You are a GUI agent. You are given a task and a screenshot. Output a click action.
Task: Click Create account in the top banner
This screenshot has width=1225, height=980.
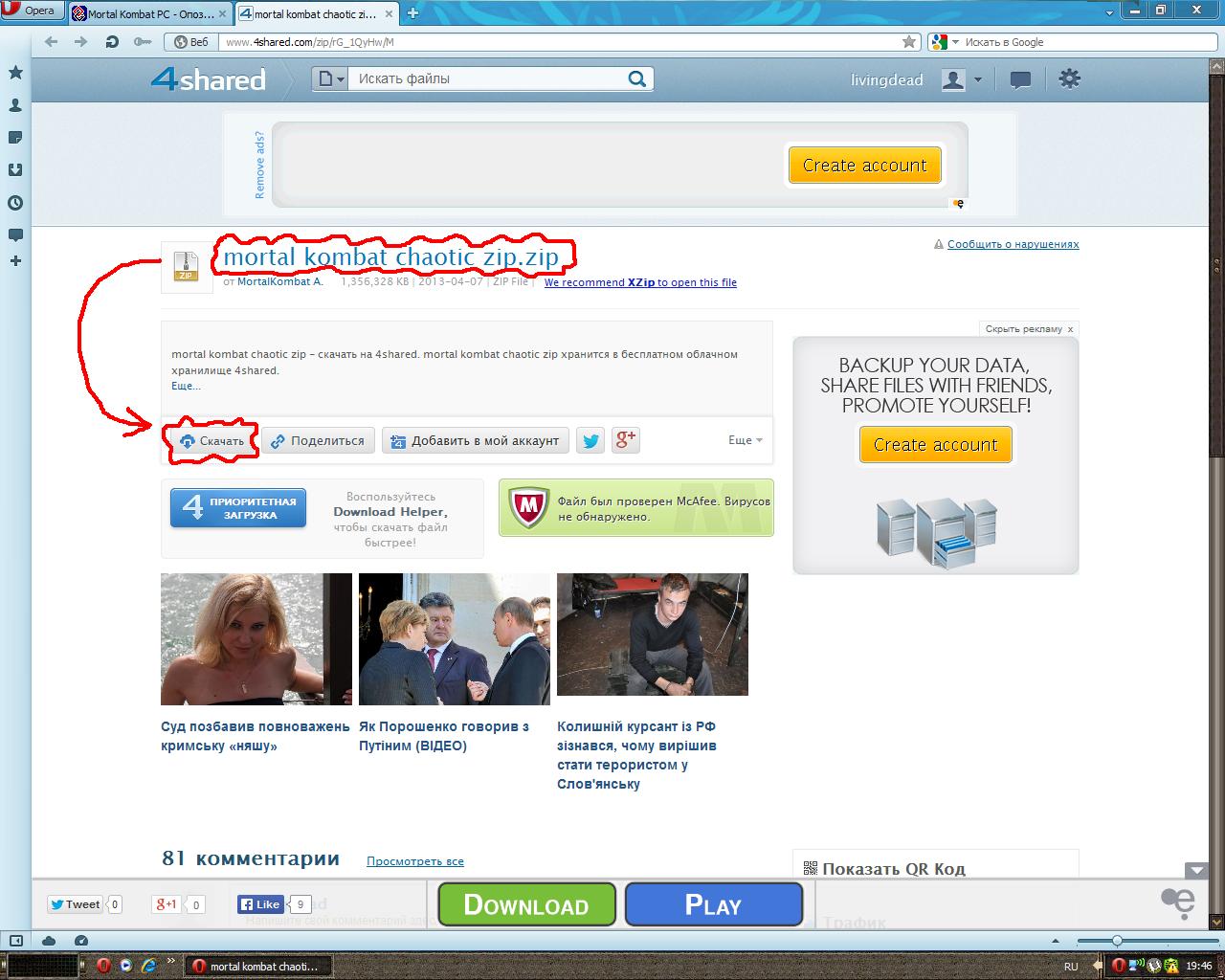(x=864, y=165)
